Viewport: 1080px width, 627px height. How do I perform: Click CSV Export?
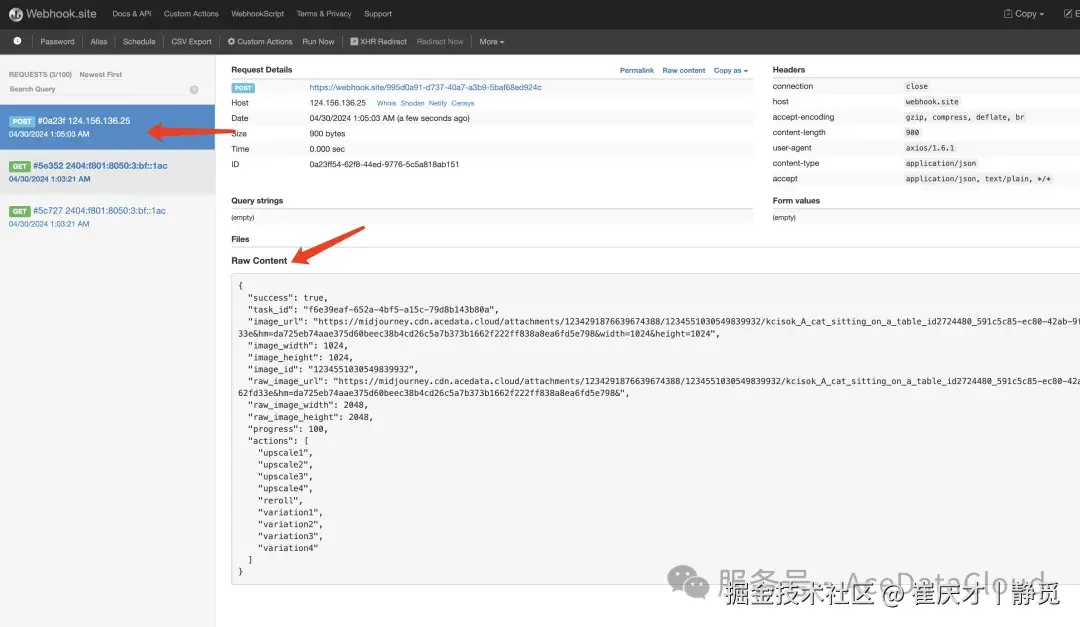[x=191, y=41]
